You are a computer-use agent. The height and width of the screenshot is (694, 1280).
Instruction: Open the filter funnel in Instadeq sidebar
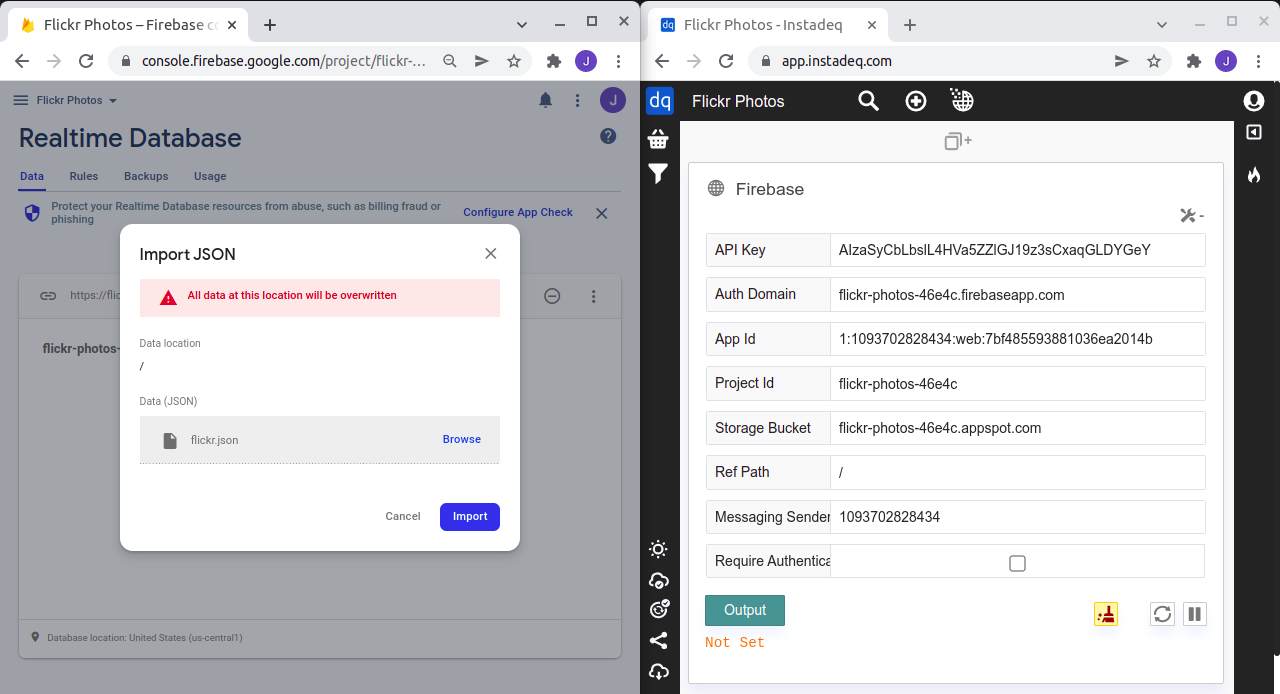click(658, 174)
